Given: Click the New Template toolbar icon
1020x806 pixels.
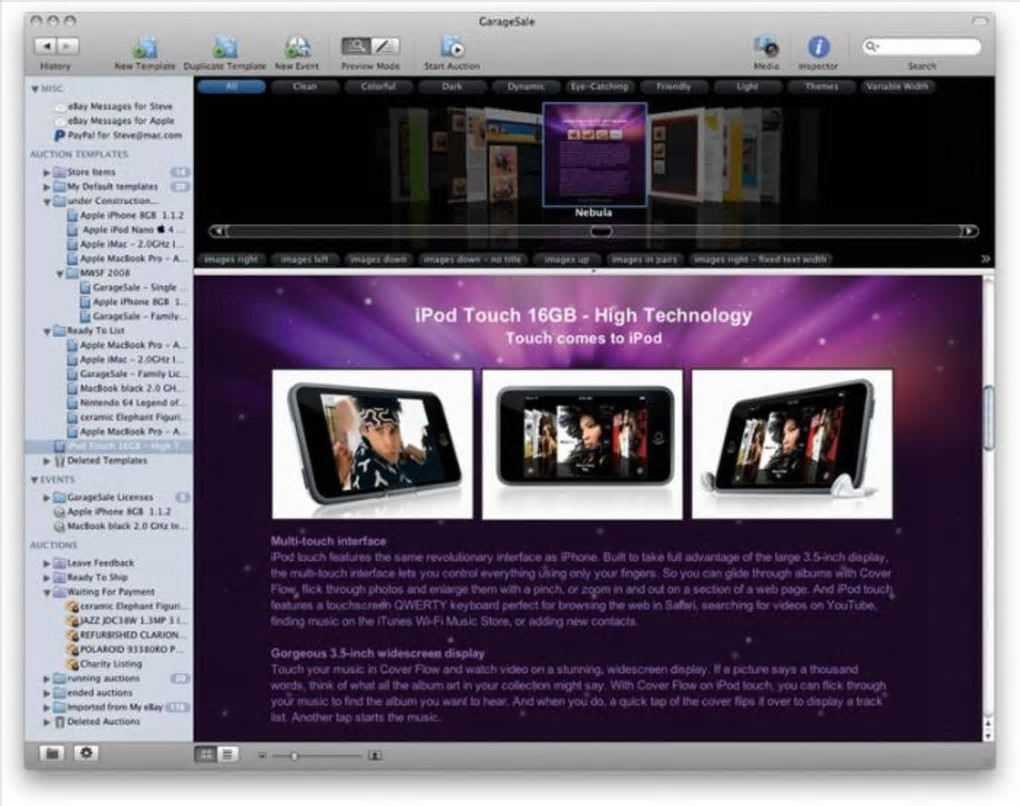Looking at the screenshot, I should click(146, 47).
